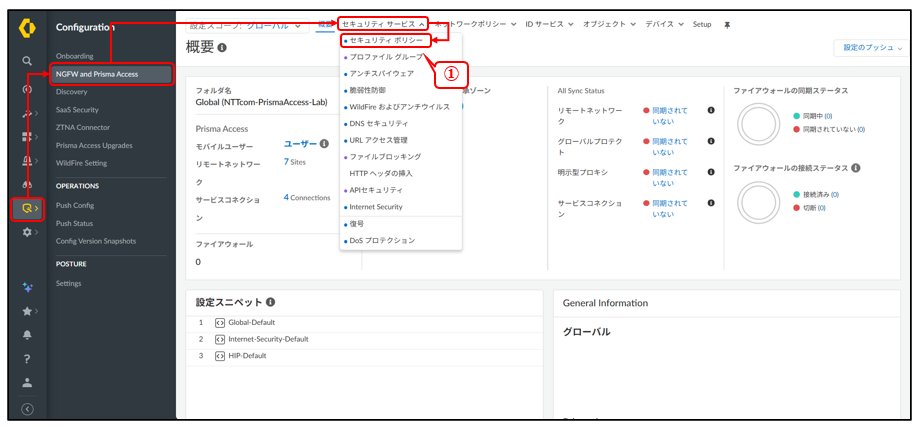Expand the ネットワークポリシー menu
Viewport: 919px width, 427px height.
476,24
